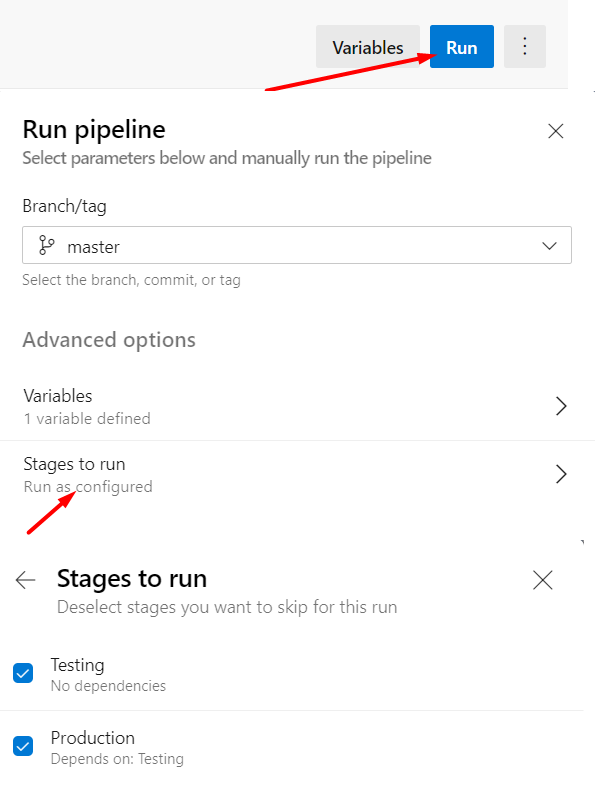Viewport: 600px width, 806px height.
Task: Click the "Depends on: Testing" text
Action: [x=117, y=759]
